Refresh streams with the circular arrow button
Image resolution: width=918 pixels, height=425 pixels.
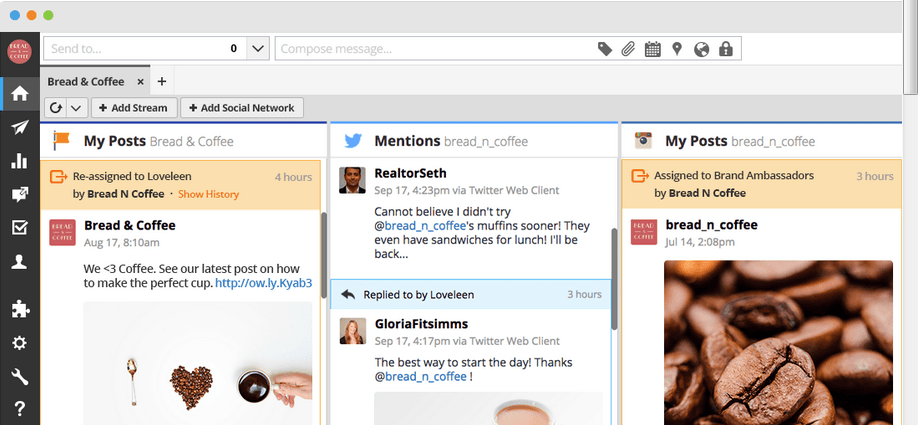click(56, 108)
